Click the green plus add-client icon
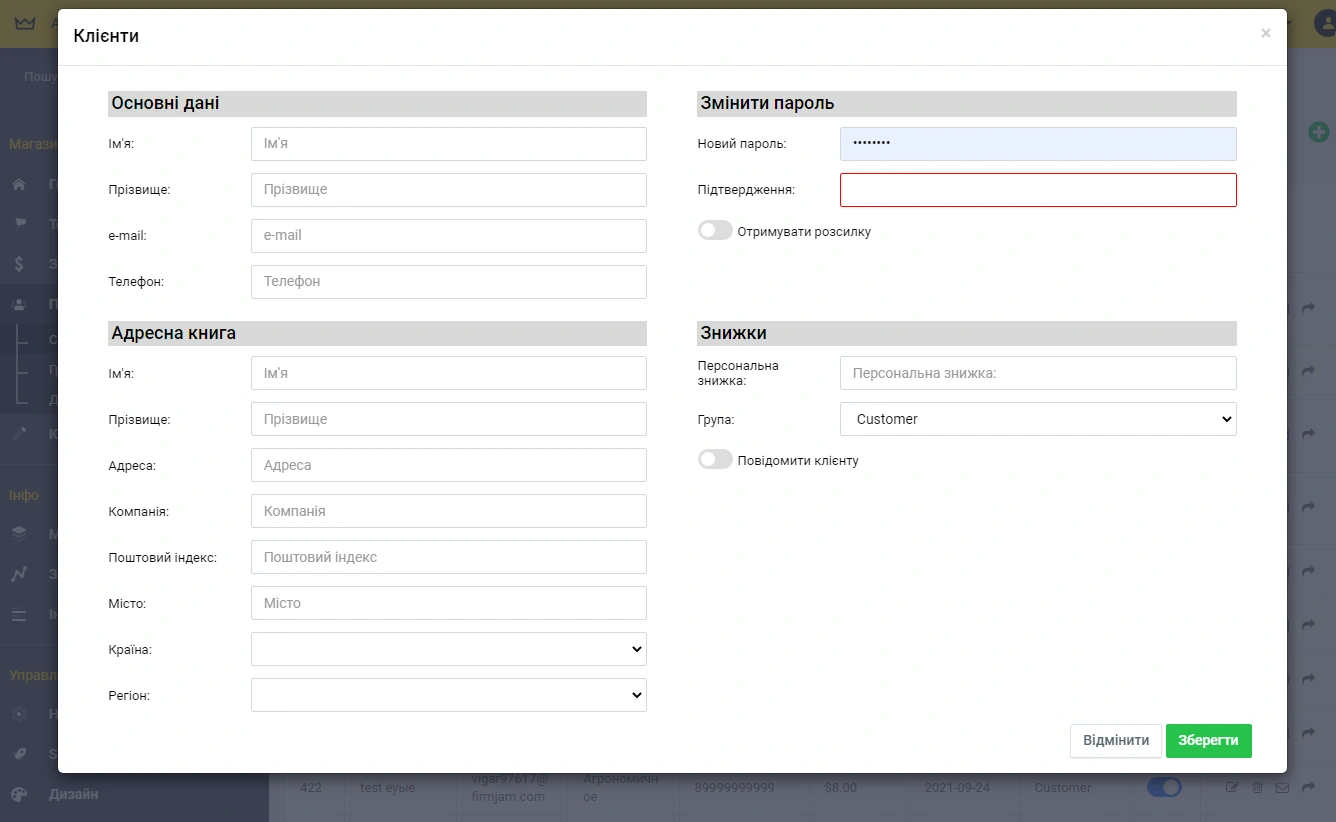 [x=1318, y=132]
